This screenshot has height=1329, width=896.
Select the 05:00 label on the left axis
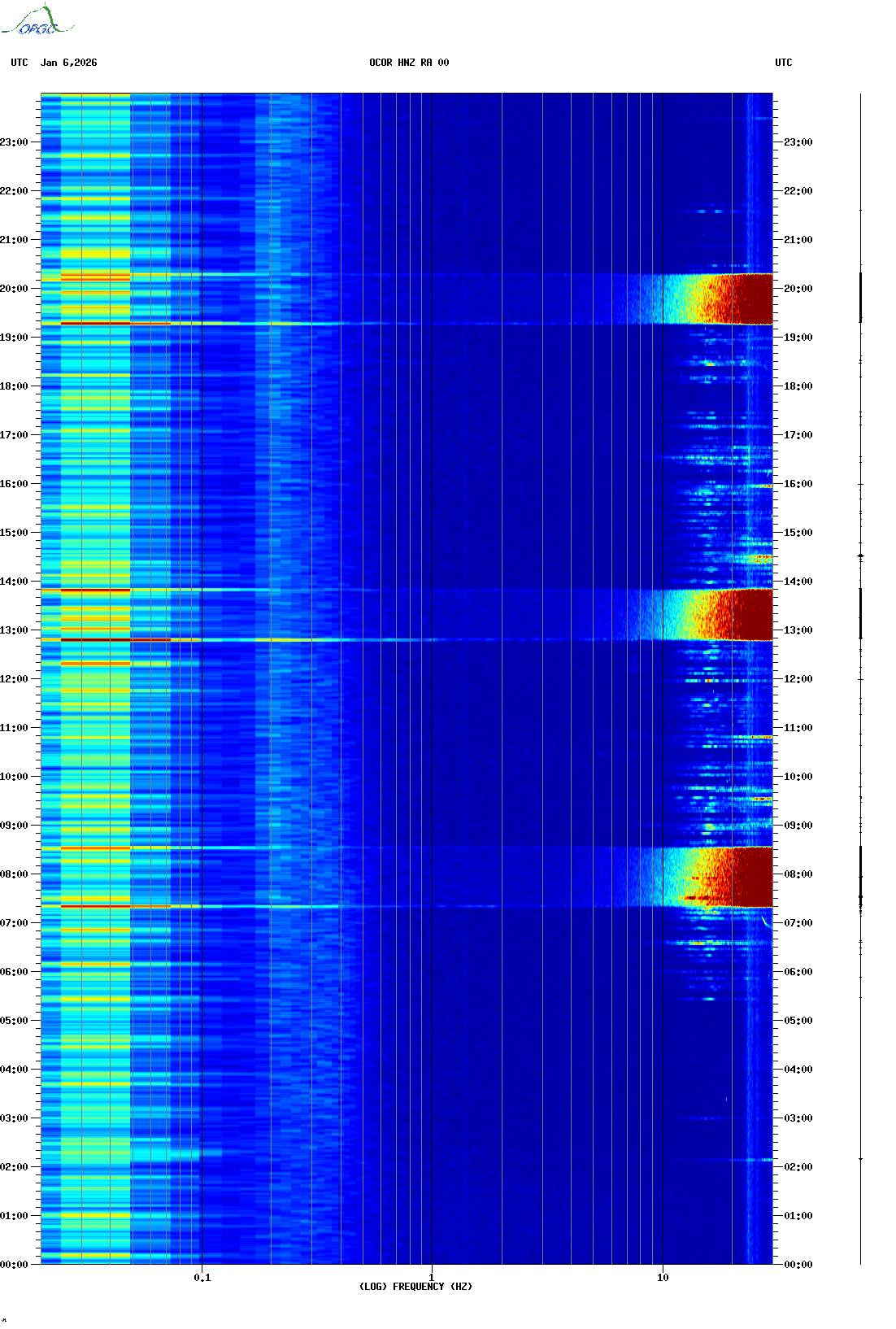click(14, 1021)
